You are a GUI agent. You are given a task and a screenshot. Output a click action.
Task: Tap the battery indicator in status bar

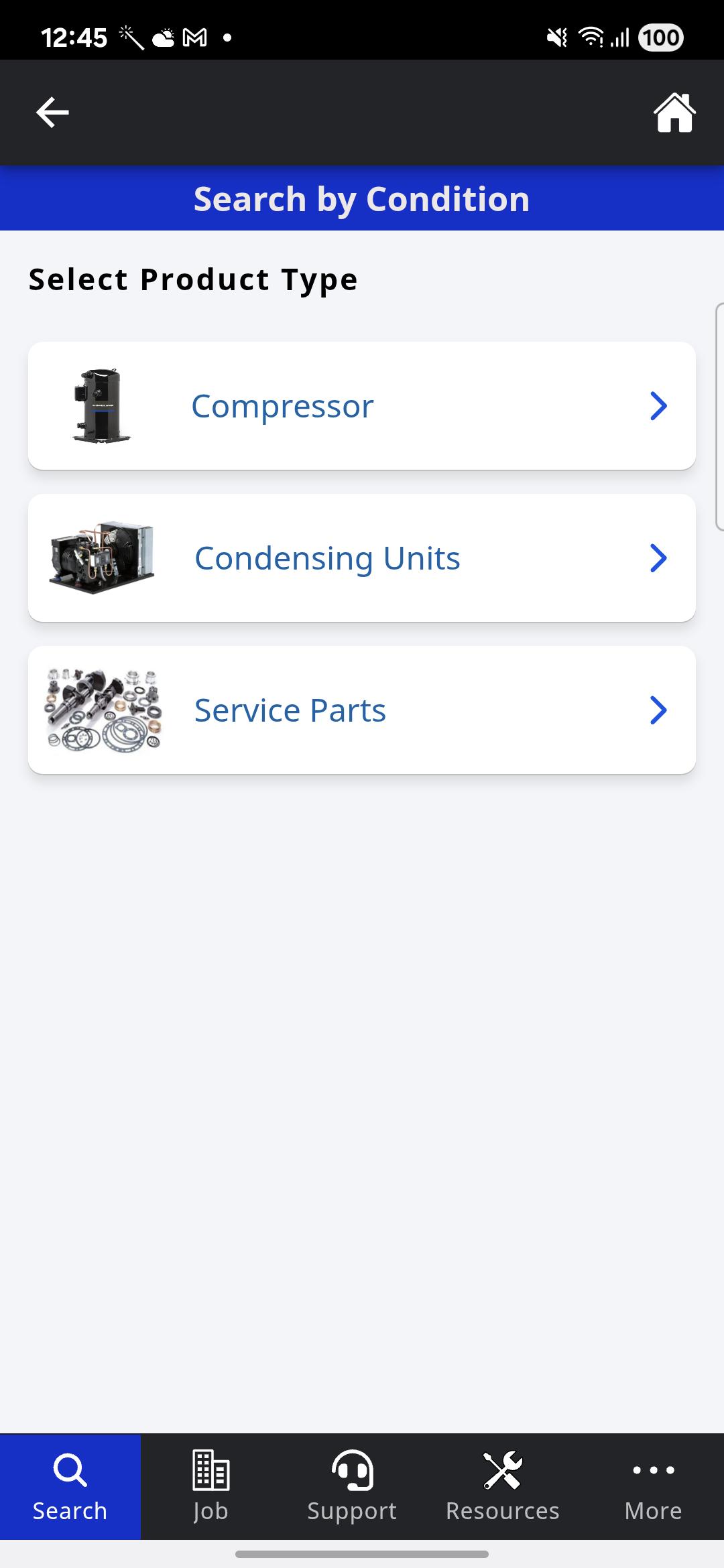[661, 38]
